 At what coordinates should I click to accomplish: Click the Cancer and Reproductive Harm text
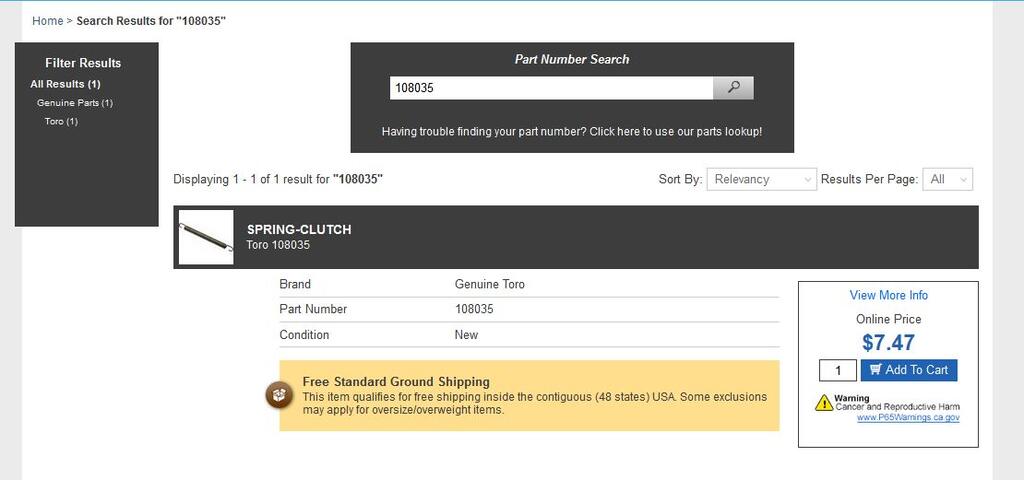898,406
